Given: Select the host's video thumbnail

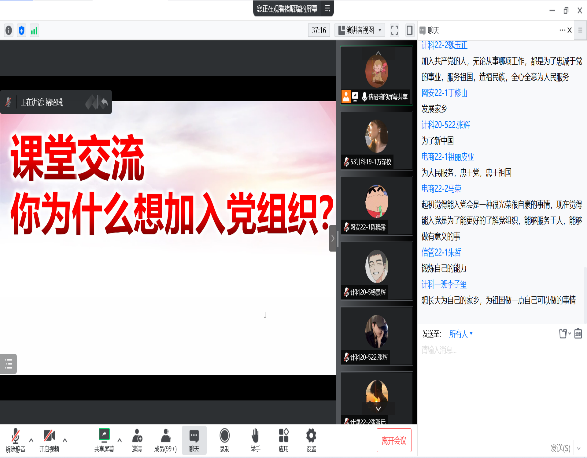Looking at the screenshot, I should pyautogui.click(x=376, y=75).
